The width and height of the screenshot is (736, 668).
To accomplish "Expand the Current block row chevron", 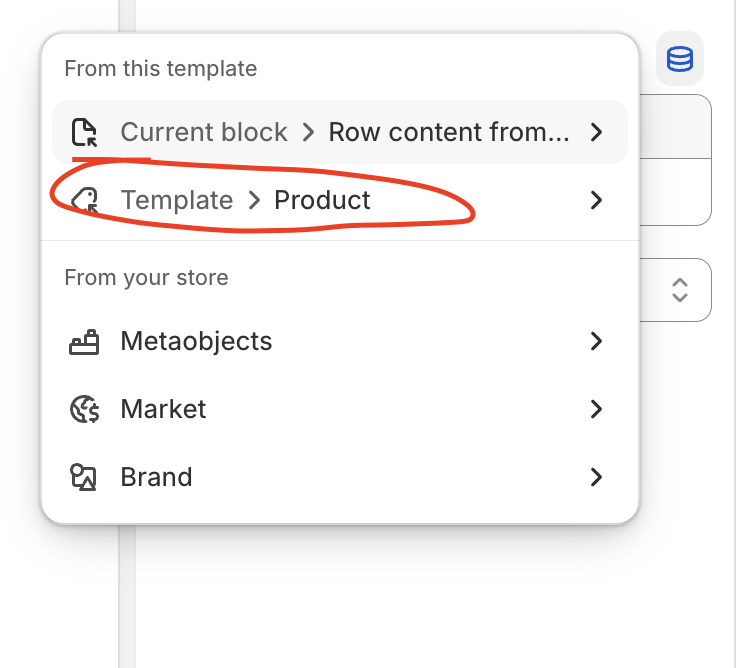I will pos(596,132).
